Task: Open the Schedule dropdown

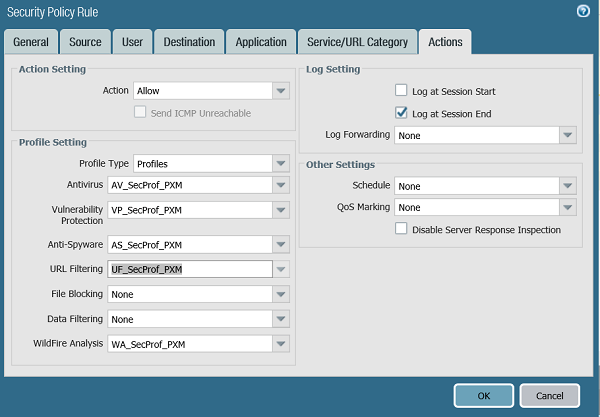Action: tap(568, 186)
